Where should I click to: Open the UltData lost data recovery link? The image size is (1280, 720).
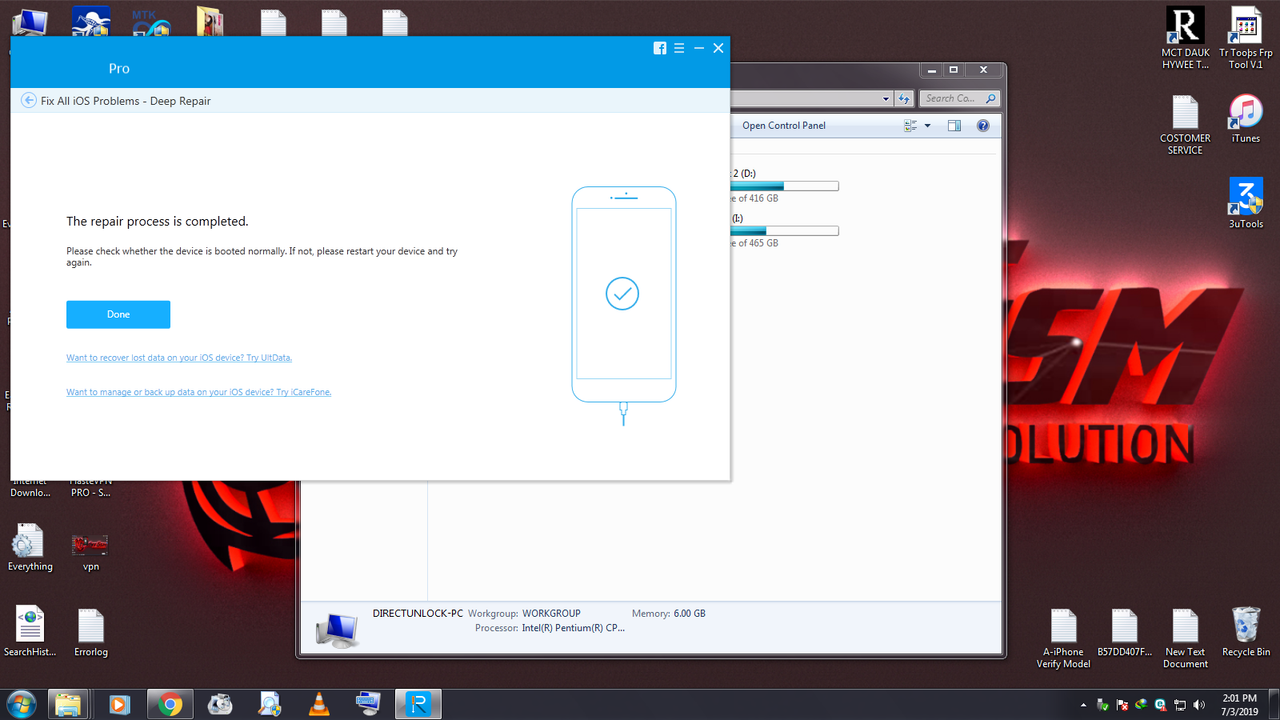pyautogui.click(x=179, y=357)
